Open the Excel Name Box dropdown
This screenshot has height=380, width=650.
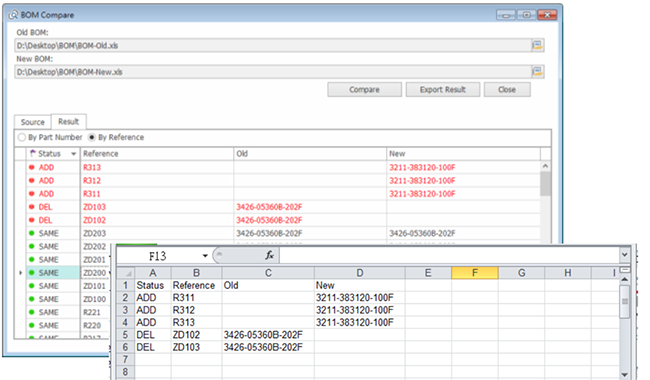[x=205, y=256]
